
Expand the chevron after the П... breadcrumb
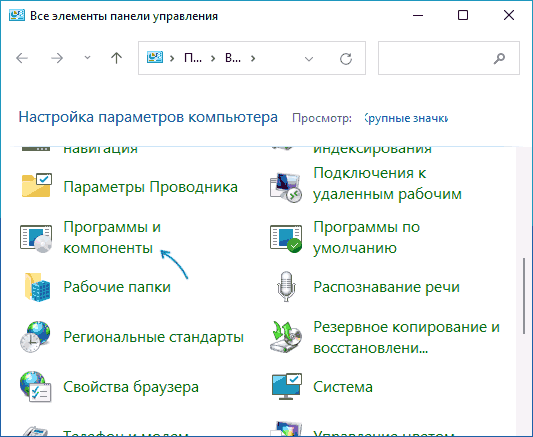click(213, 58)
